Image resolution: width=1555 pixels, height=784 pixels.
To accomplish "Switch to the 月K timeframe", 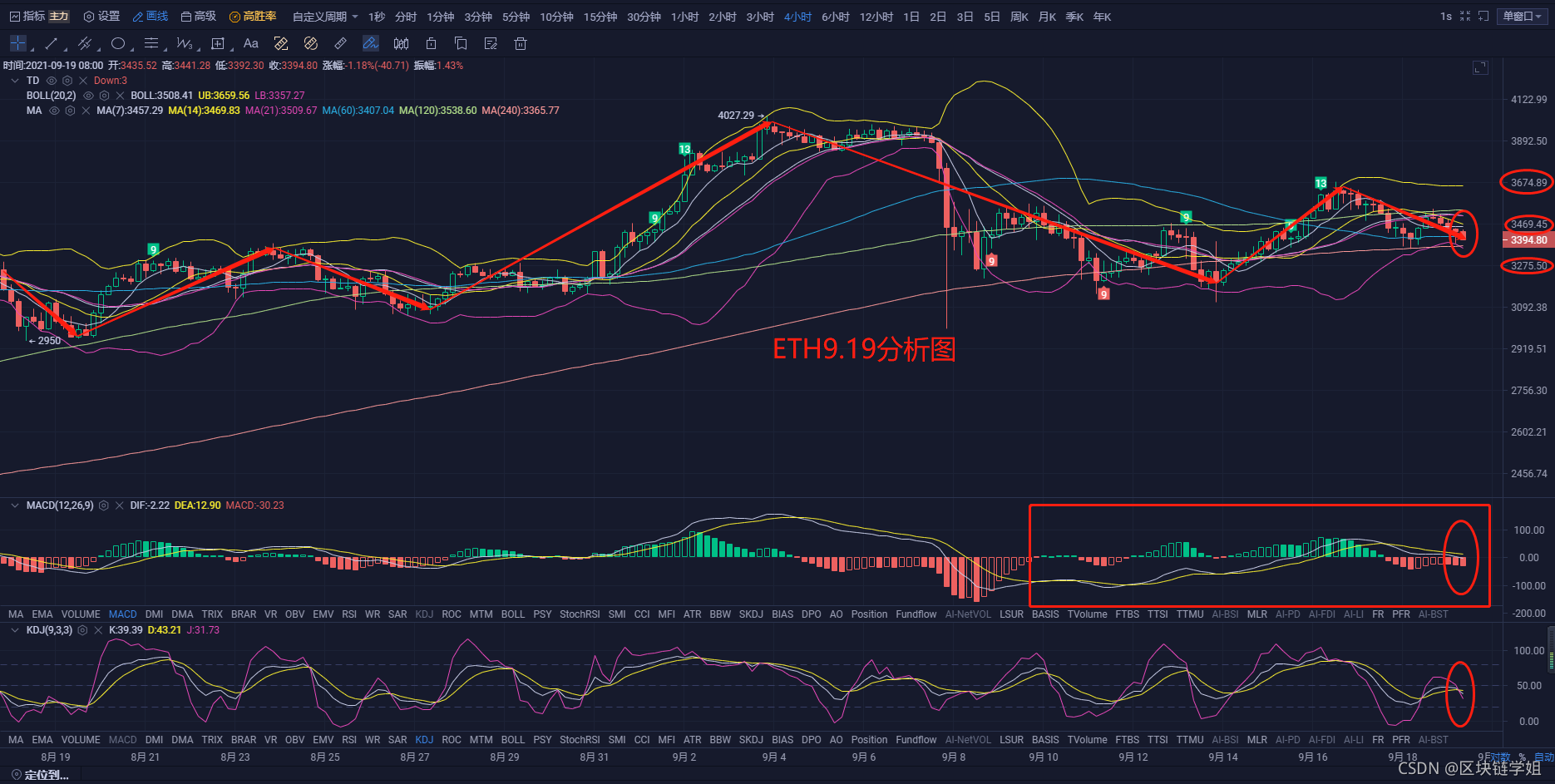I will (x=1047, y=17).
